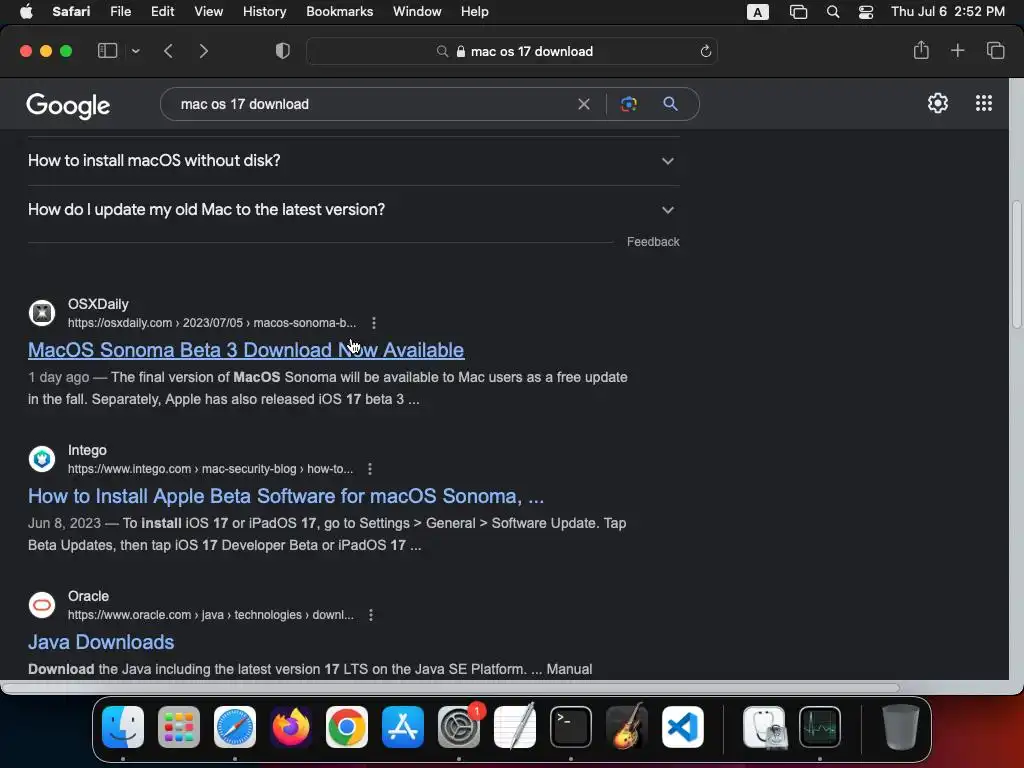Click the input source "A" menu bar icon
The height and width of the screenshot is (768, 1024).
(x=758, y=12)
